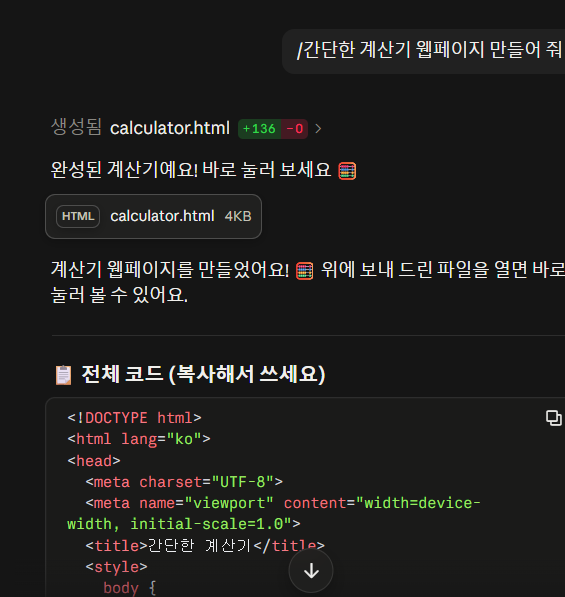Click the heading 전체 코드 (복사해서 쓰세요)
Screen dimensions: 565x597
[x=203, y=374]
